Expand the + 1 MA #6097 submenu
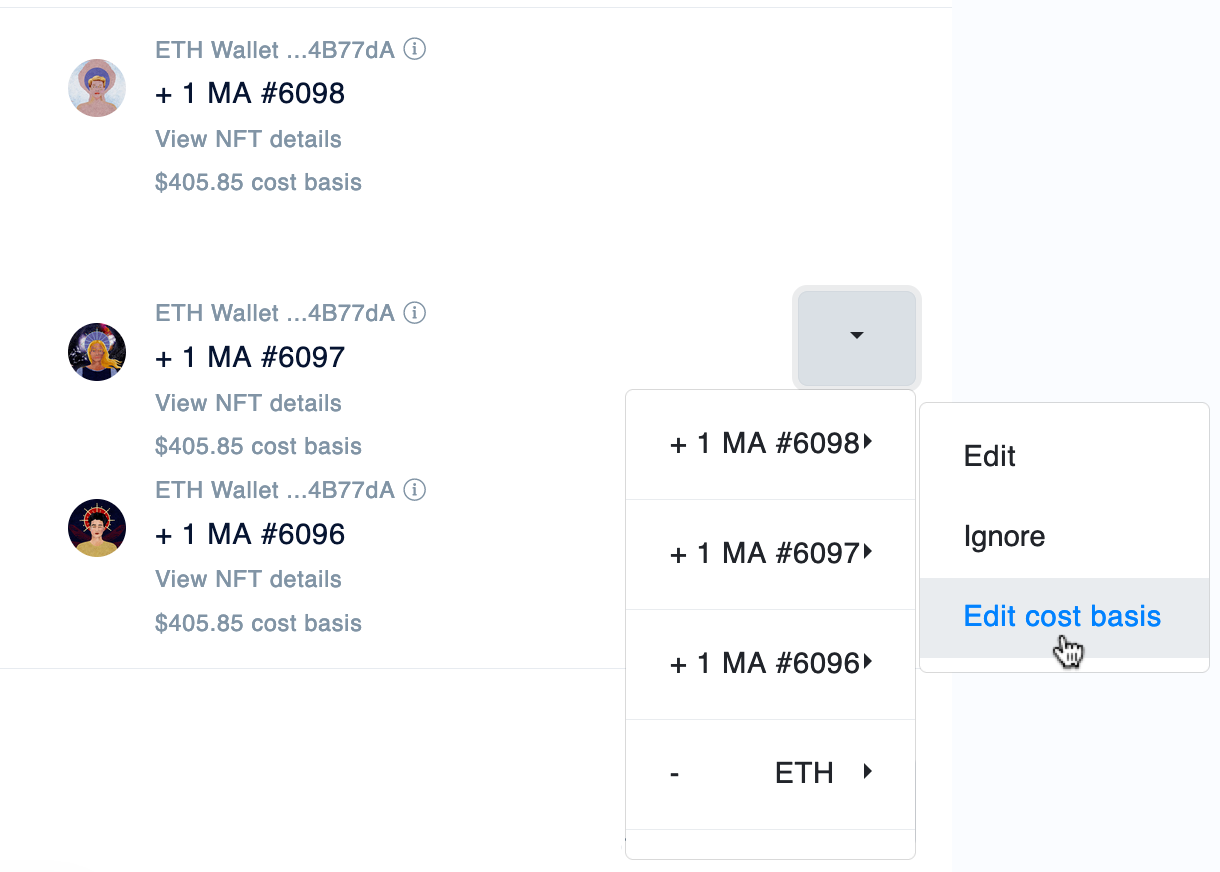The height and width of the screenshot is (872, 1220). pos(770,554)
